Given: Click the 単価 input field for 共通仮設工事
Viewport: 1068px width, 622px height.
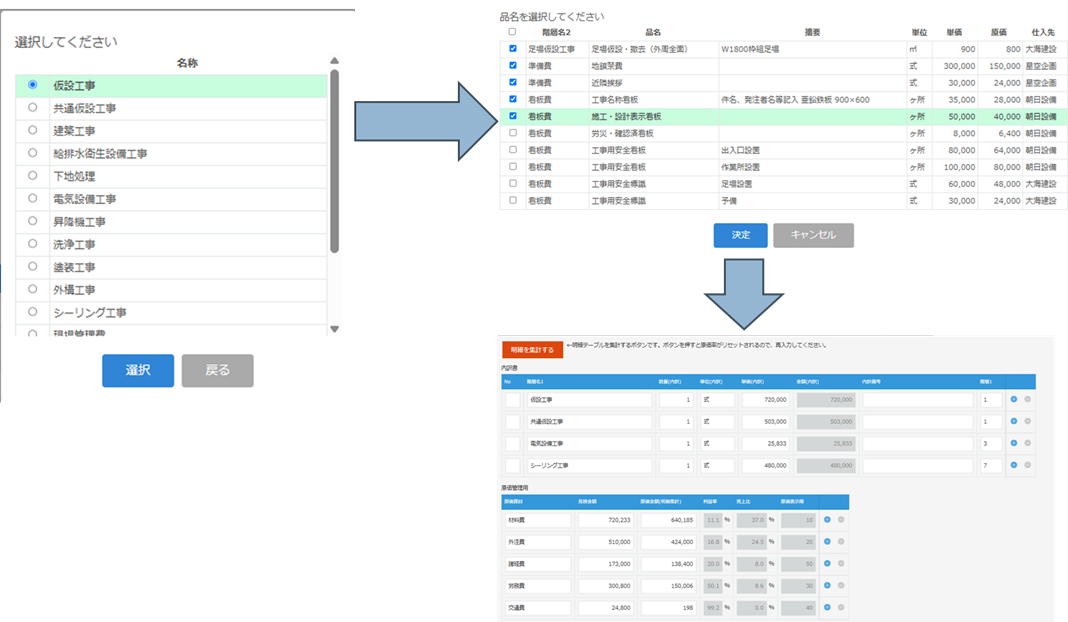Looking at the screenshot, I should tap(765, 421).
